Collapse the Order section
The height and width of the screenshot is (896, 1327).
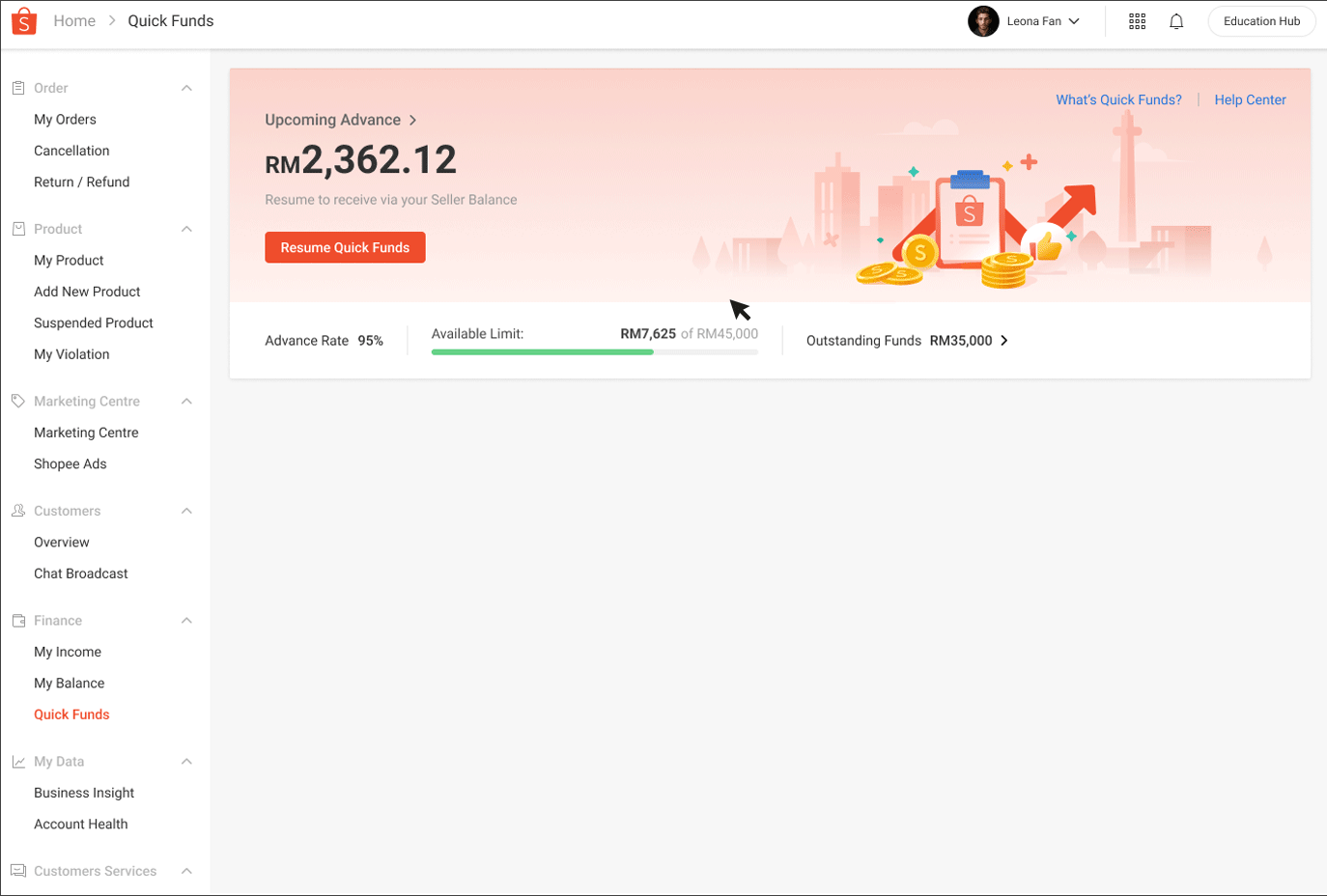click(187, 88)
